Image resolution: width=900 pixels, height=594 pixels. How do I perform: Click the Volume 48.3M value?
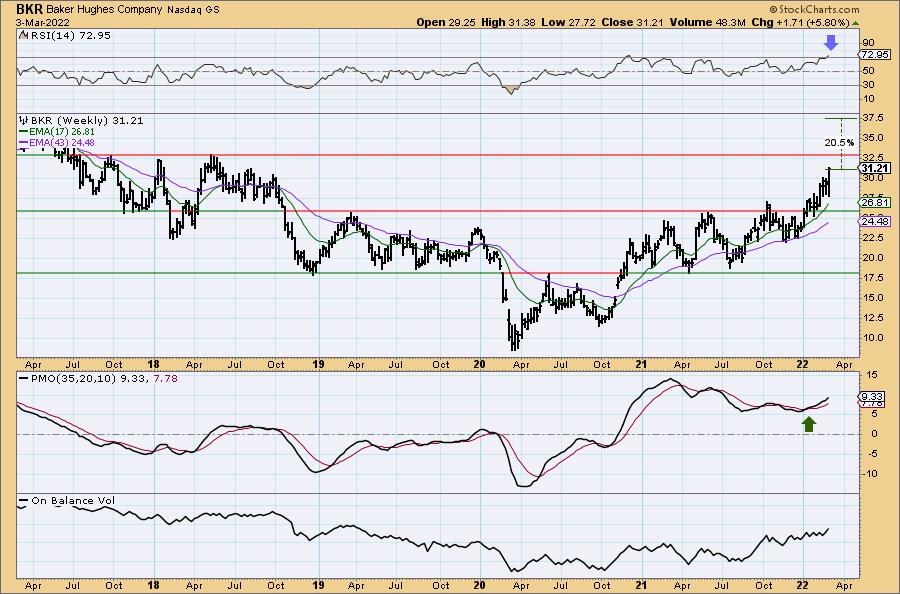click(707, 22)
